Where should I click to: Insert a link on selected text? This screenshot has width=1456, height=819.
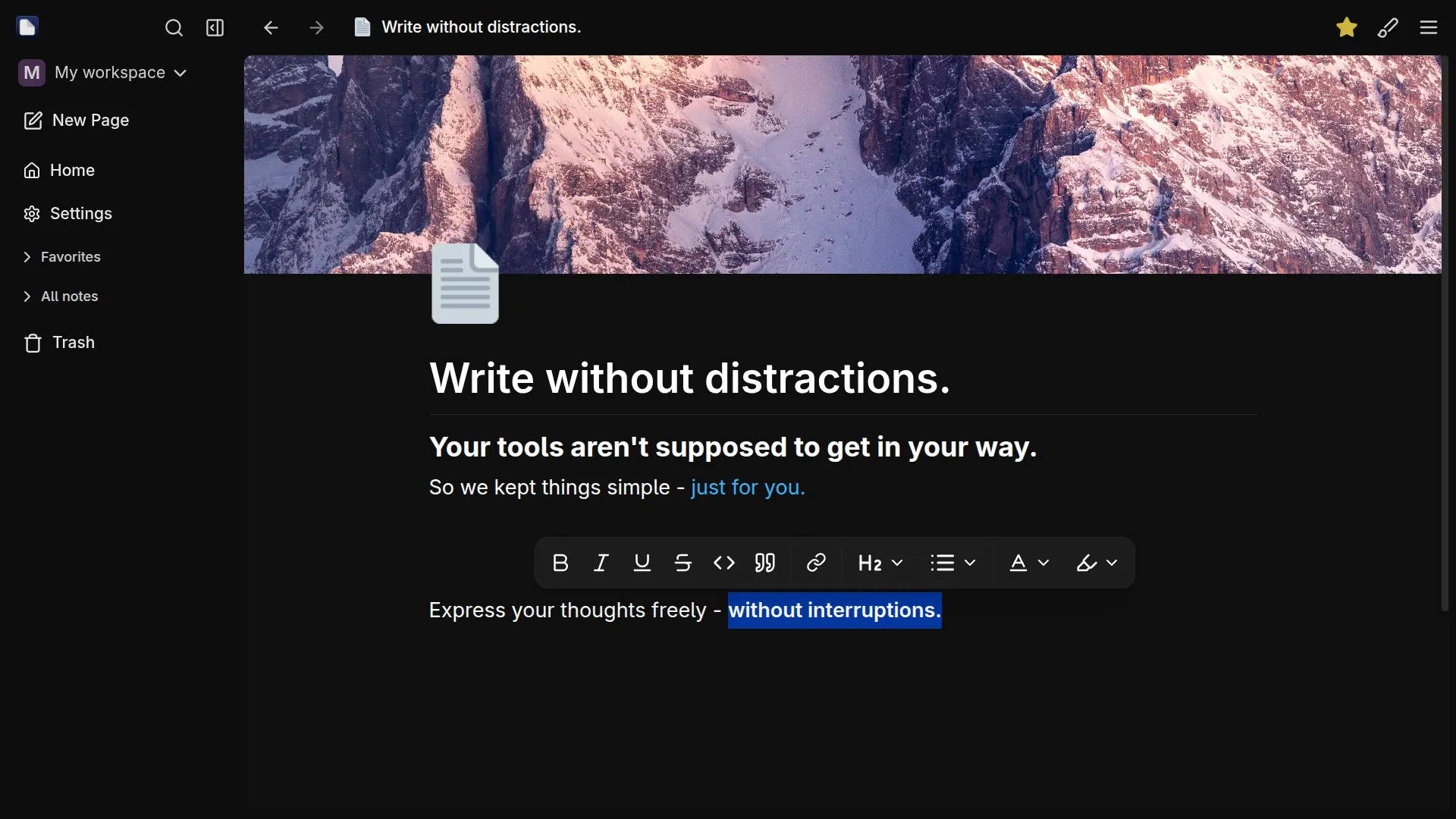816,563
